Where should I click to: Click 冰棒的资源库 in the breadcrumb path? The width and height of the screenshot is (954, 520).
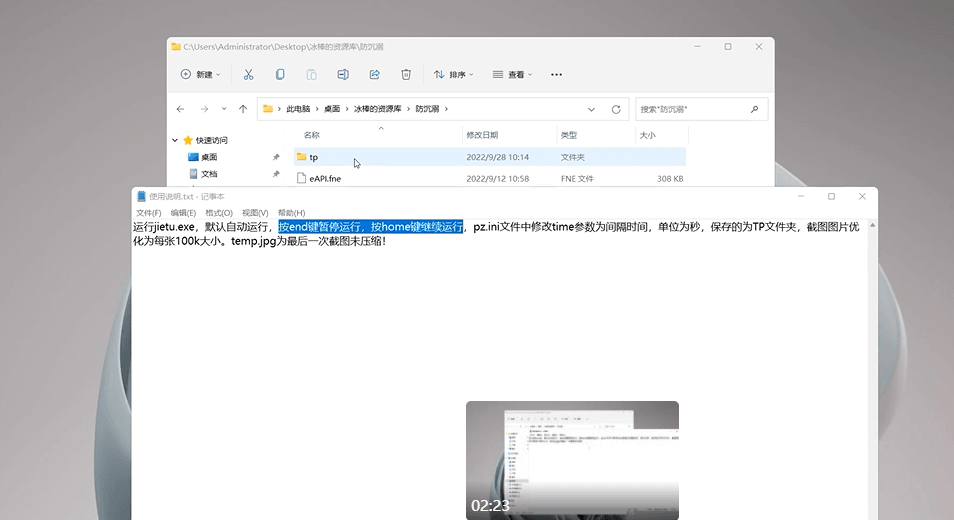click(376, 109)
